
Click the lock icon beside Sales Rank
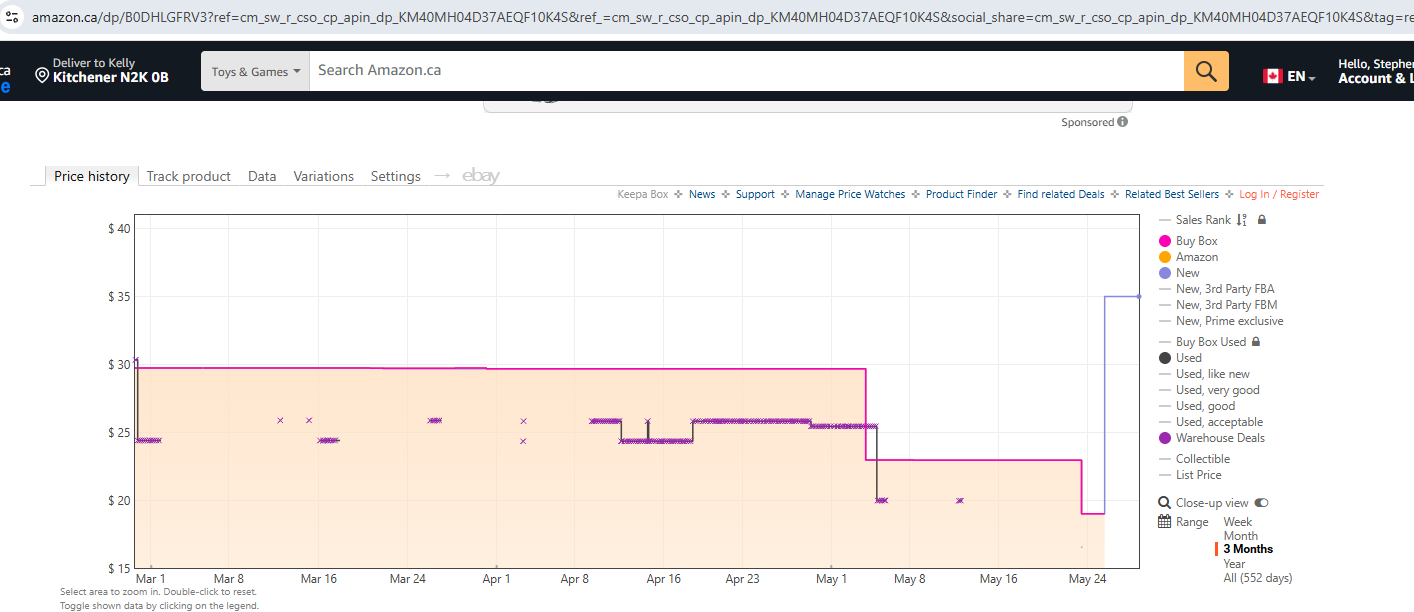pyautogui.click(x=1262, y=220)
